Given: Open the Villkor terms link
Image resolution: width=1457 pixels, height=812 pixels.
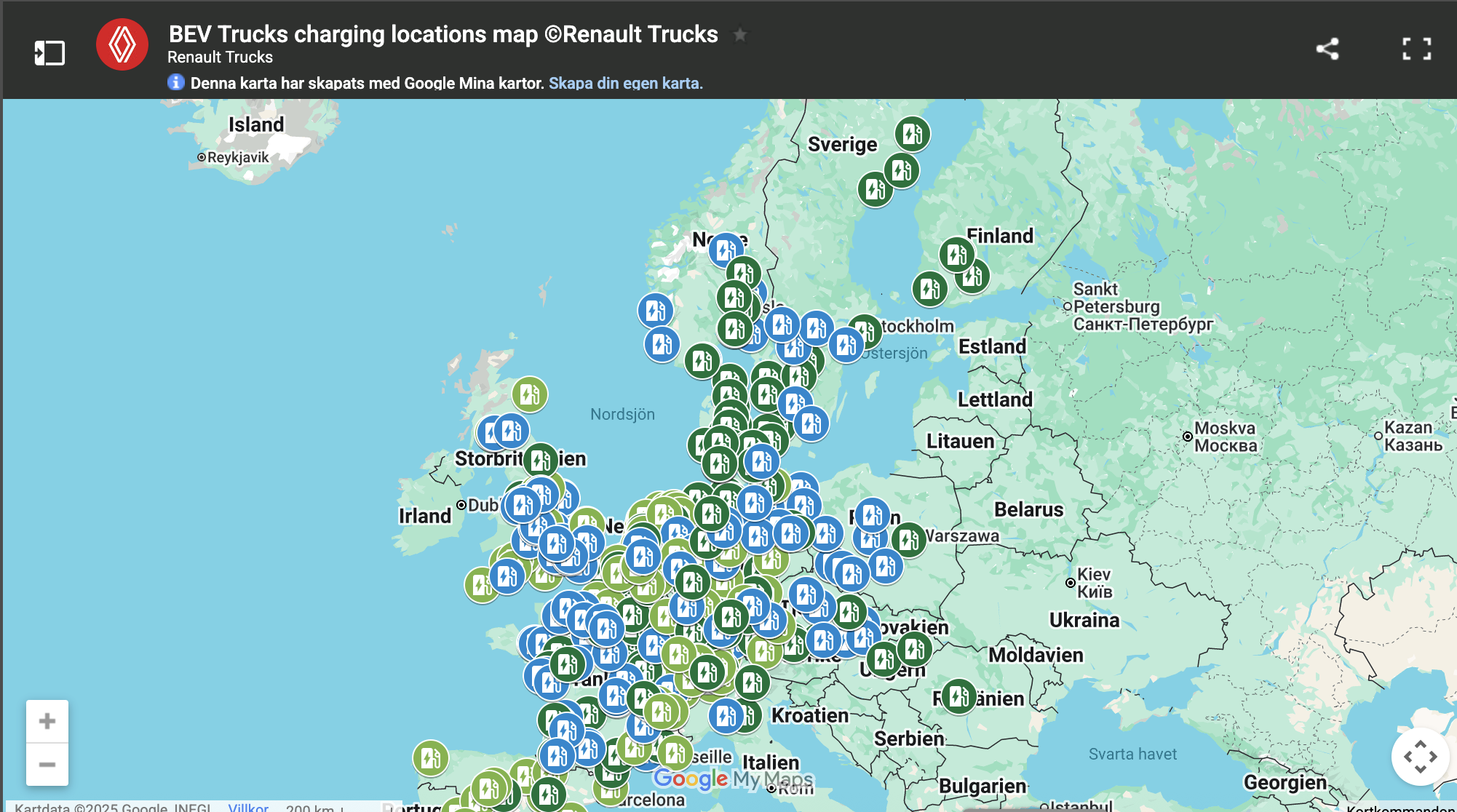Looking at the screenshot, I should 248,807.
